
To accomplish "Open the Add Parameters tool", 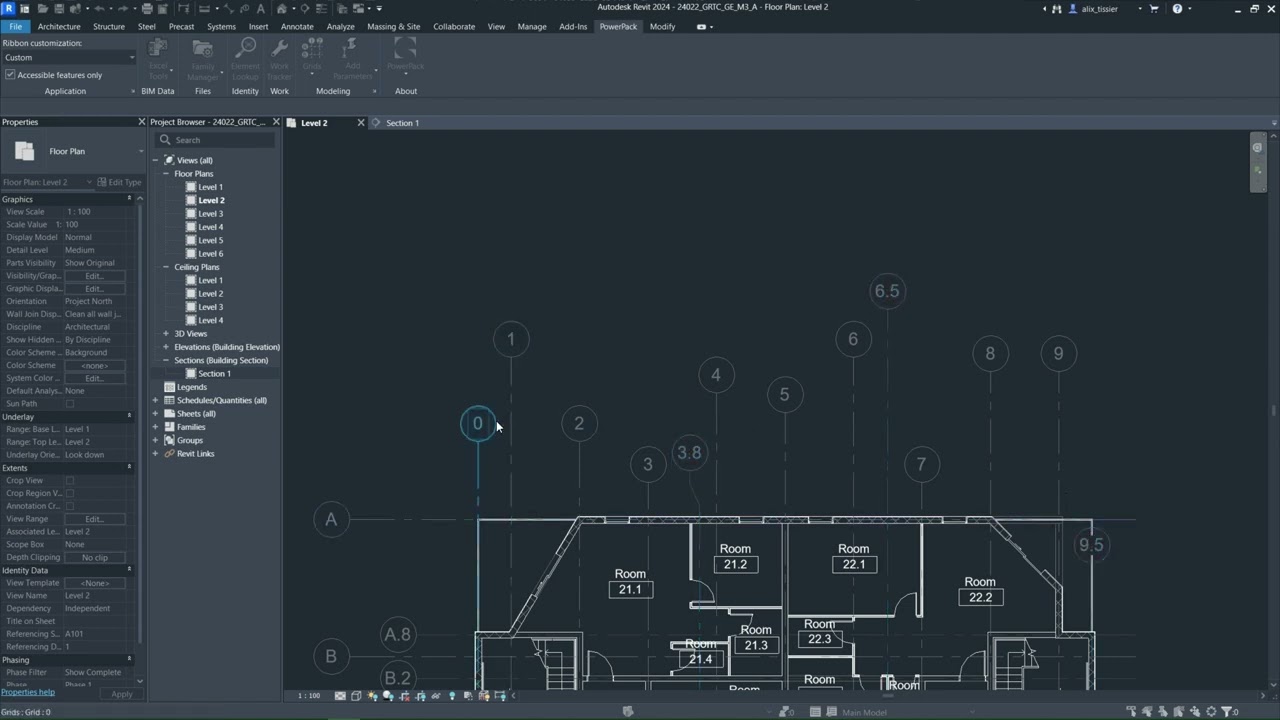I will pos(351,58).
